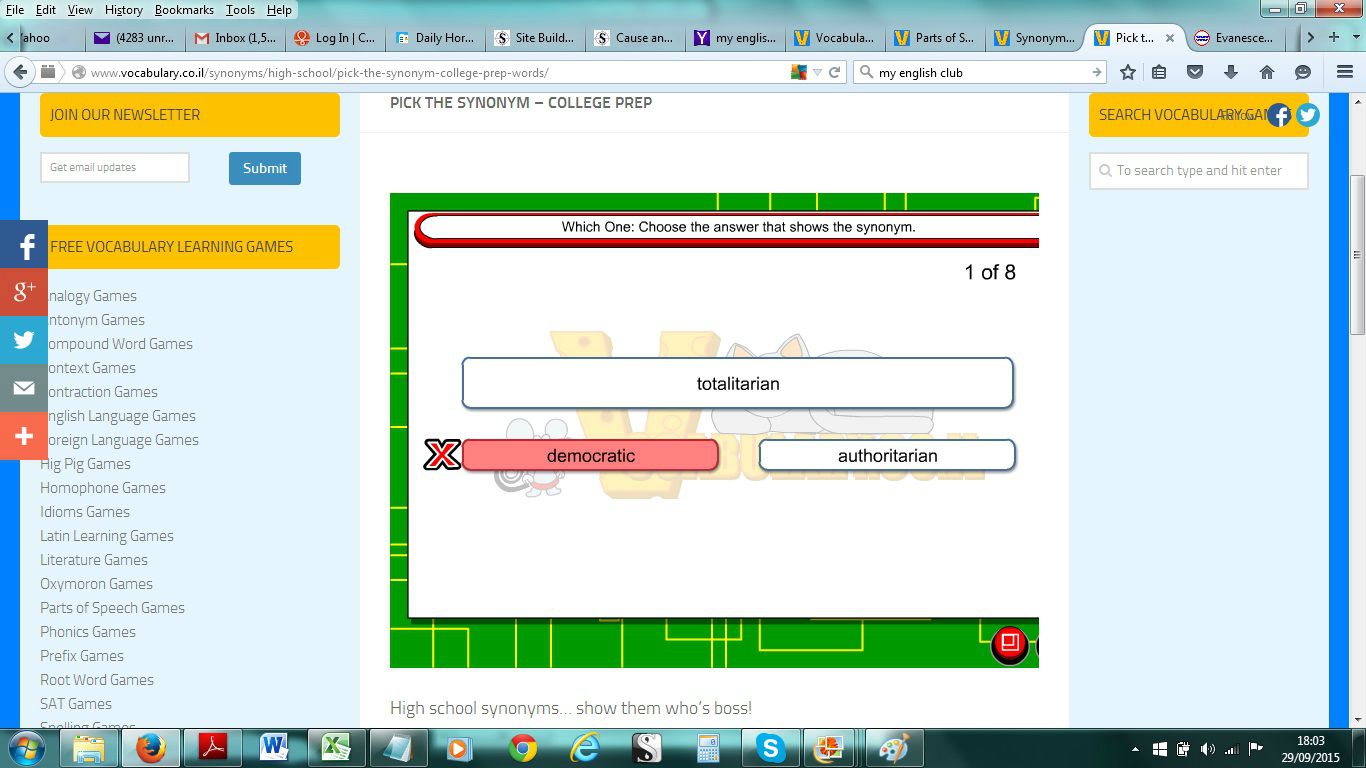Image resolution: width=1366 pixels, height=768 pixels.
Task: Click the Home toolbar icon
Action: pos(1267,72)
